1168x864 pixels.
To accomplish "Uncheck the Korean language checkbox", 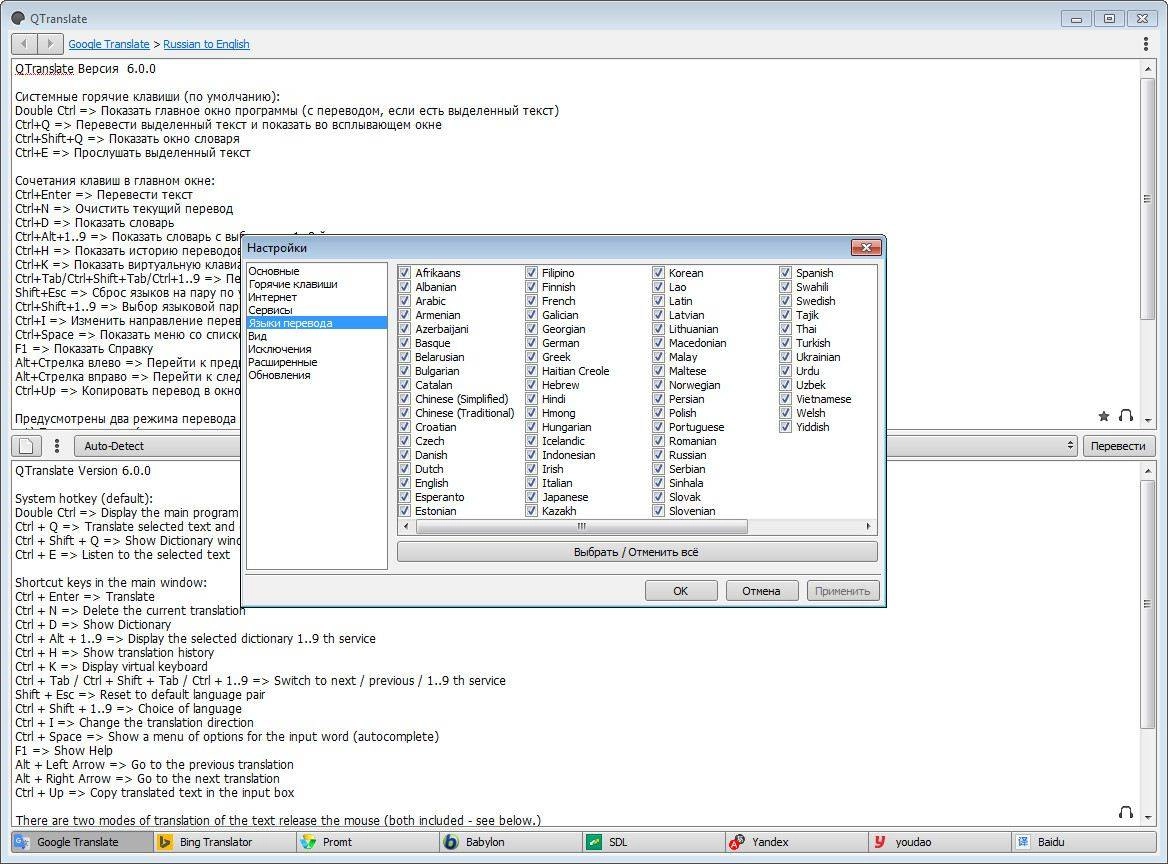I will tap(658, 273).
